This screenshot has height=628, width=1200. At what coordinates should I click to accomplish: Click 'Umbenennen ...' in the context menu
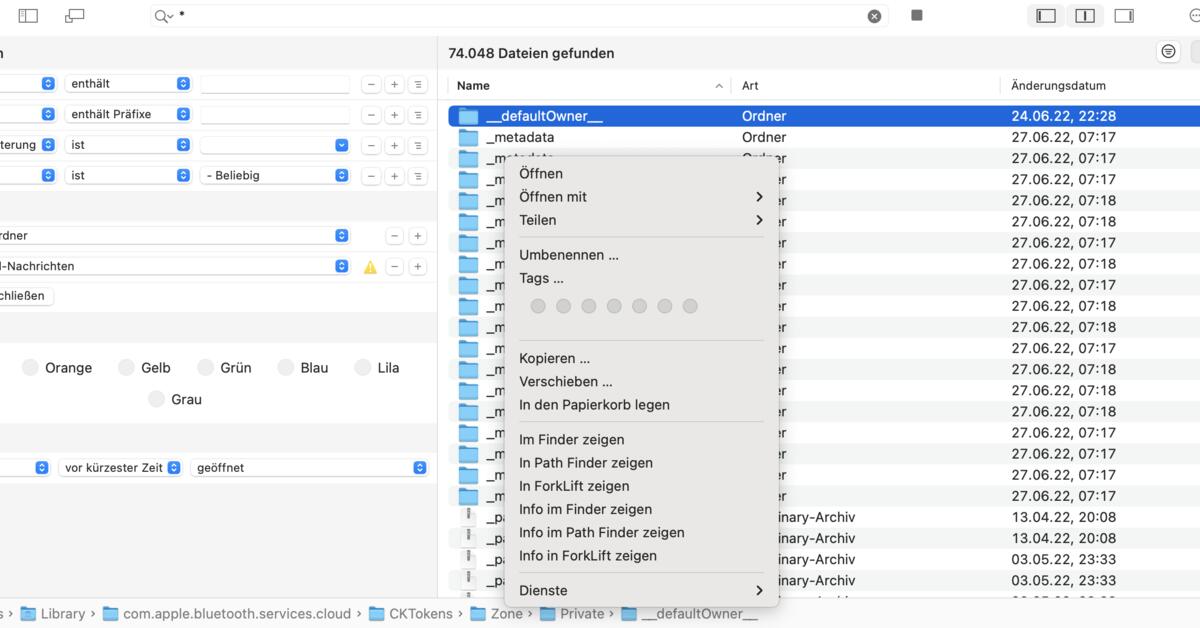pos(569,255)
